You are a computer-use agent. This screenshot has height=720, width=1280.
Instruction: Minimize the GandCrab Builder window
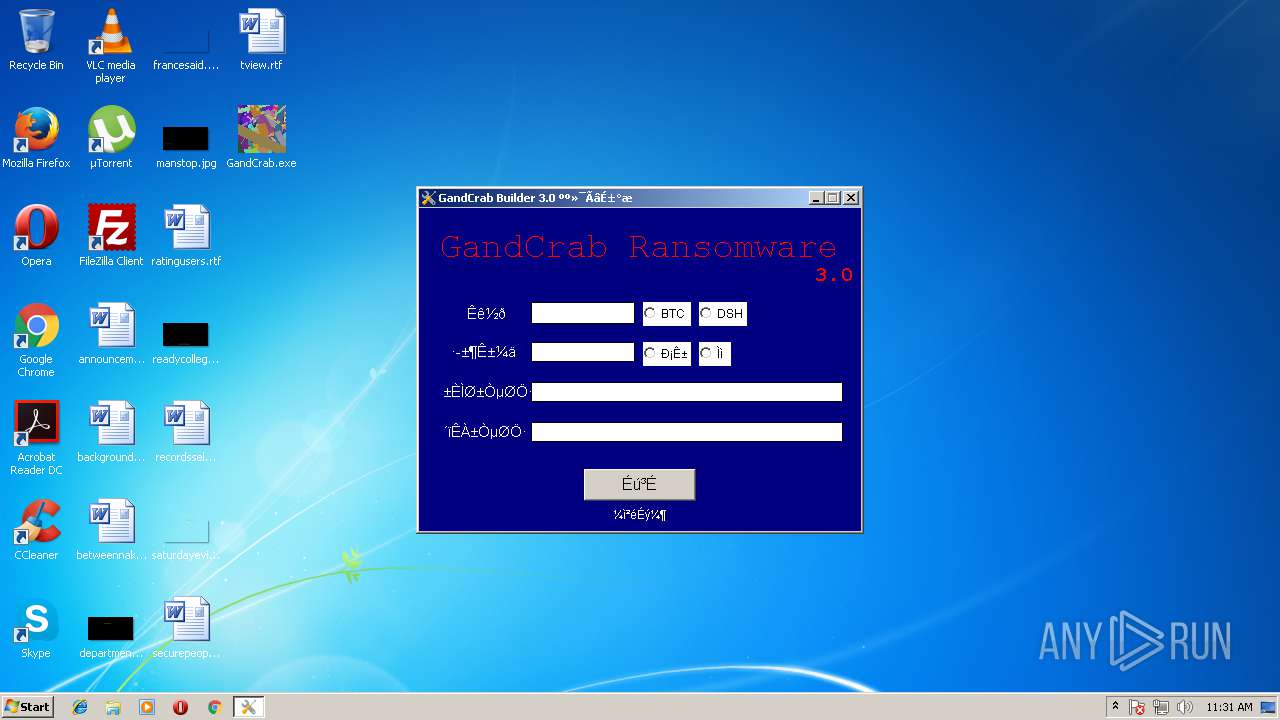(x=816, y=198)
